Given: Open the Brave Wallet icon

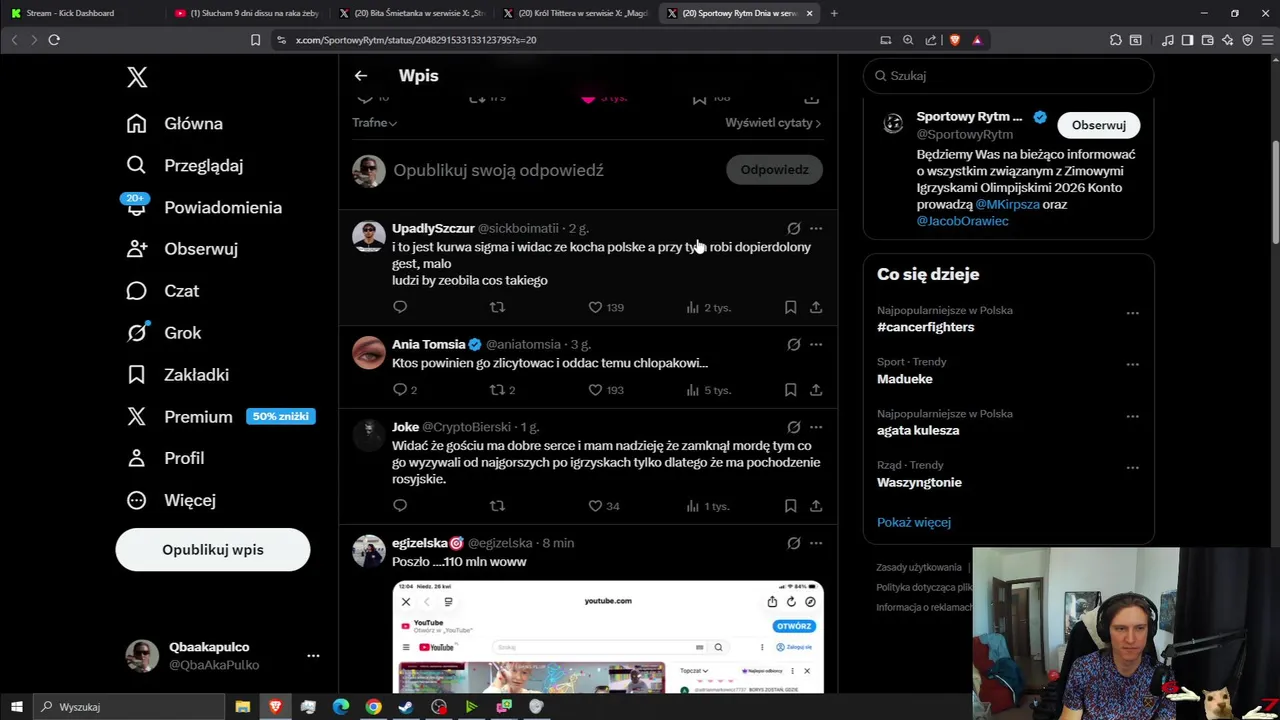Looking at the screenshot, I should pos(1207,40).
